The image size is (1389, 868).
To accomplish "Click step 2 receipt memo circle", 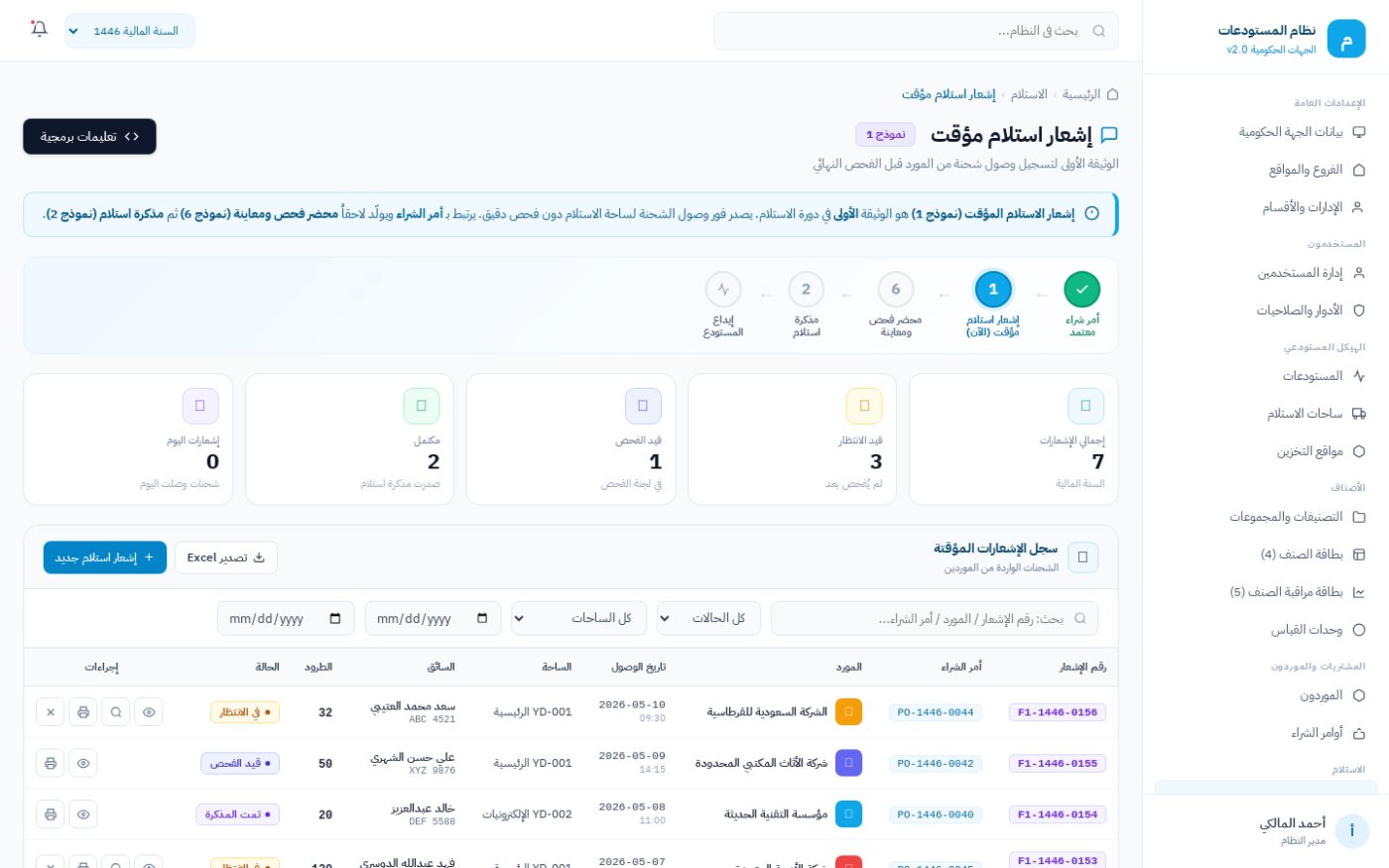I will tap(806, 290).
